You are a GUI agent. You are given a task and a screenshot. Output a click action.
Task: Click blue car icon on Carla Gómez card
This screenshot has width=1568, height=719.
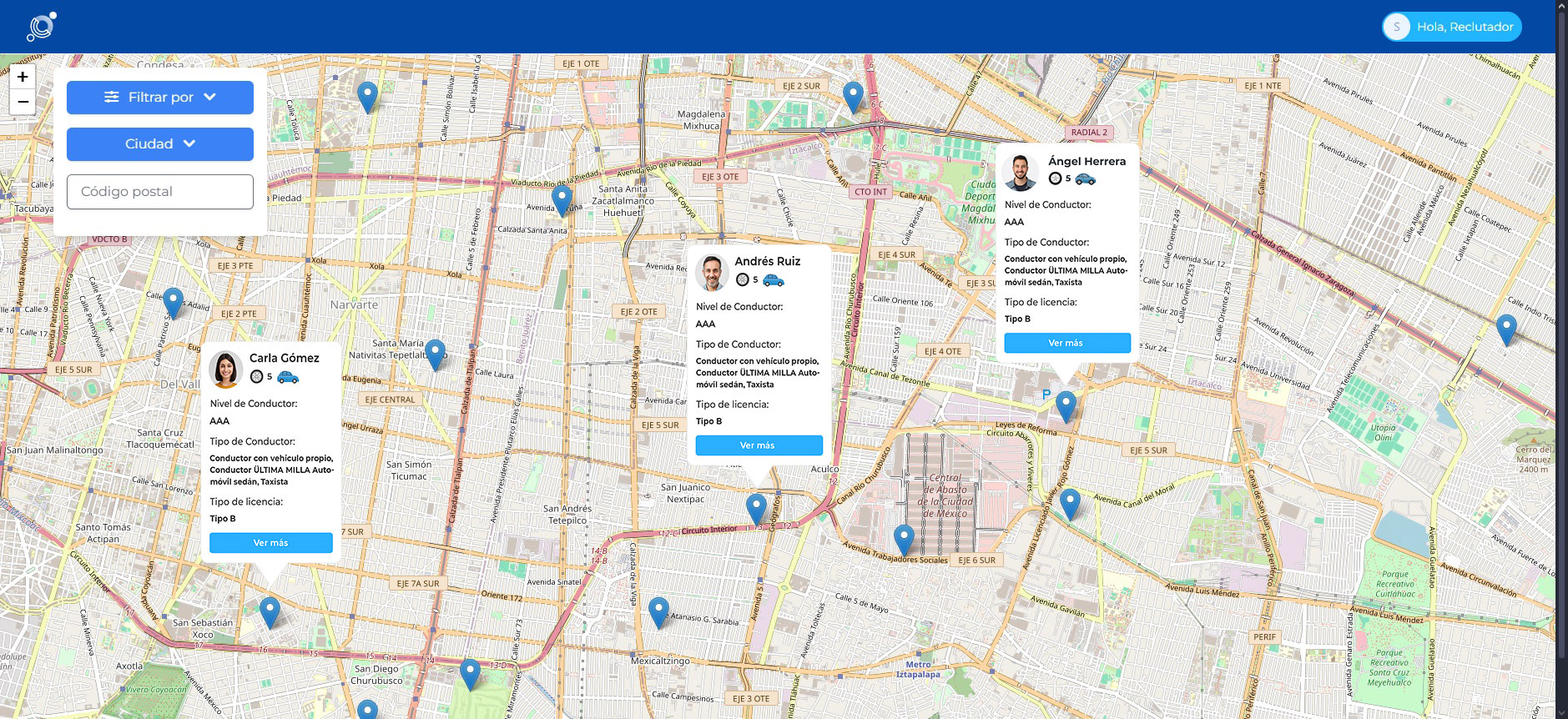click(x=288, y=377)
